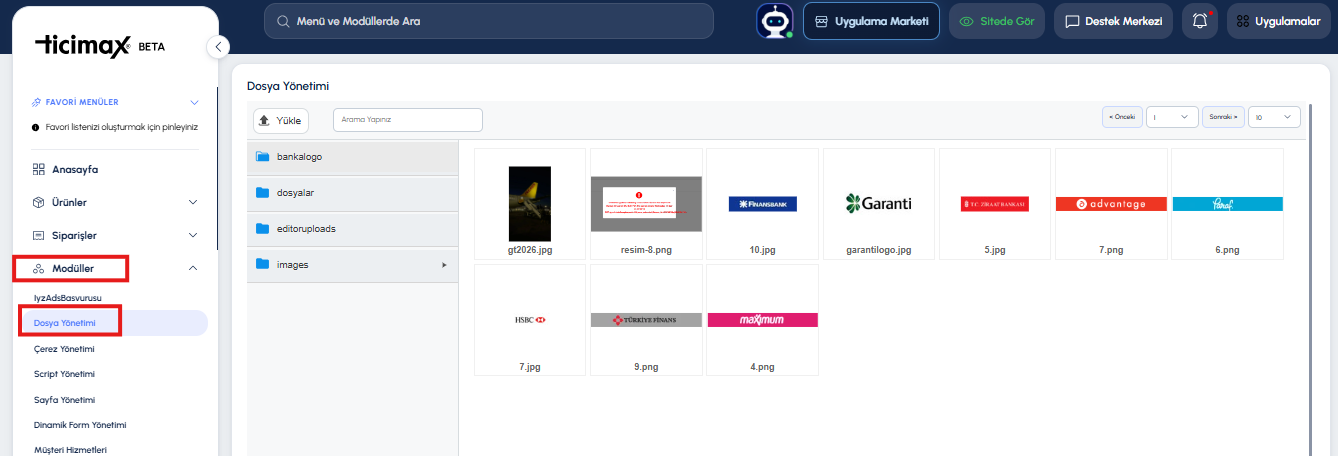1338x456 pixels.
Task: Expand the Favori Menüler section chevron
Action: pyautogui.click(x=194, y=102)
